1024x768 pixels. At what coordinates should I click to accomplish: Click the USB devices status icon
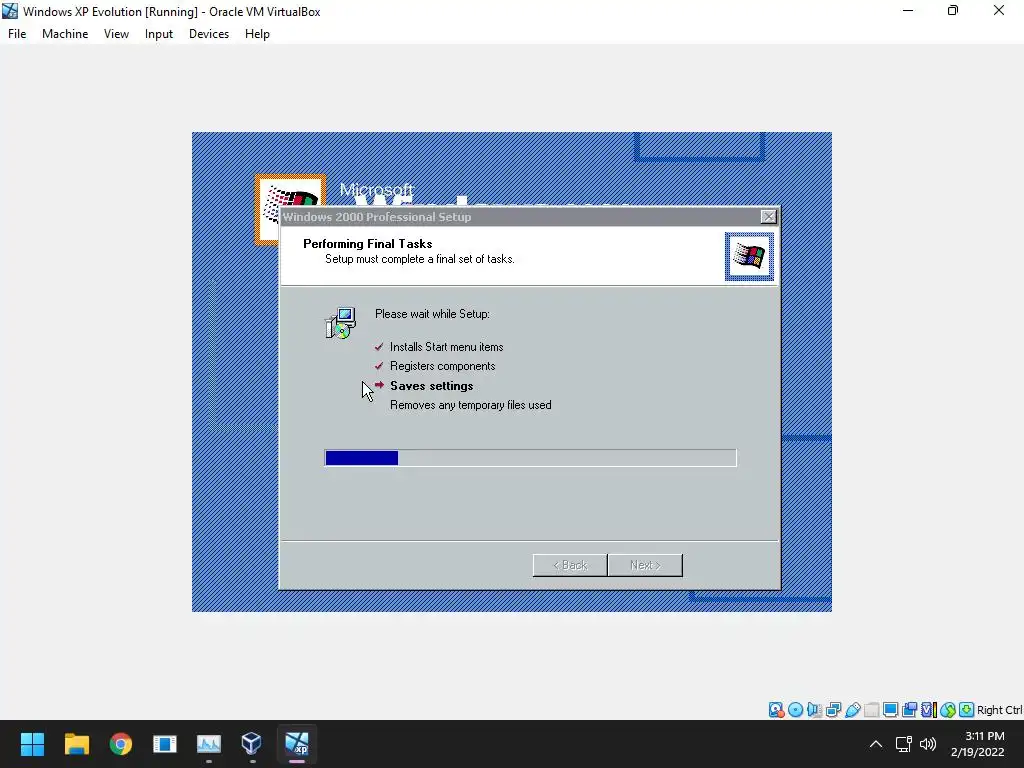(x=852, y=710)
